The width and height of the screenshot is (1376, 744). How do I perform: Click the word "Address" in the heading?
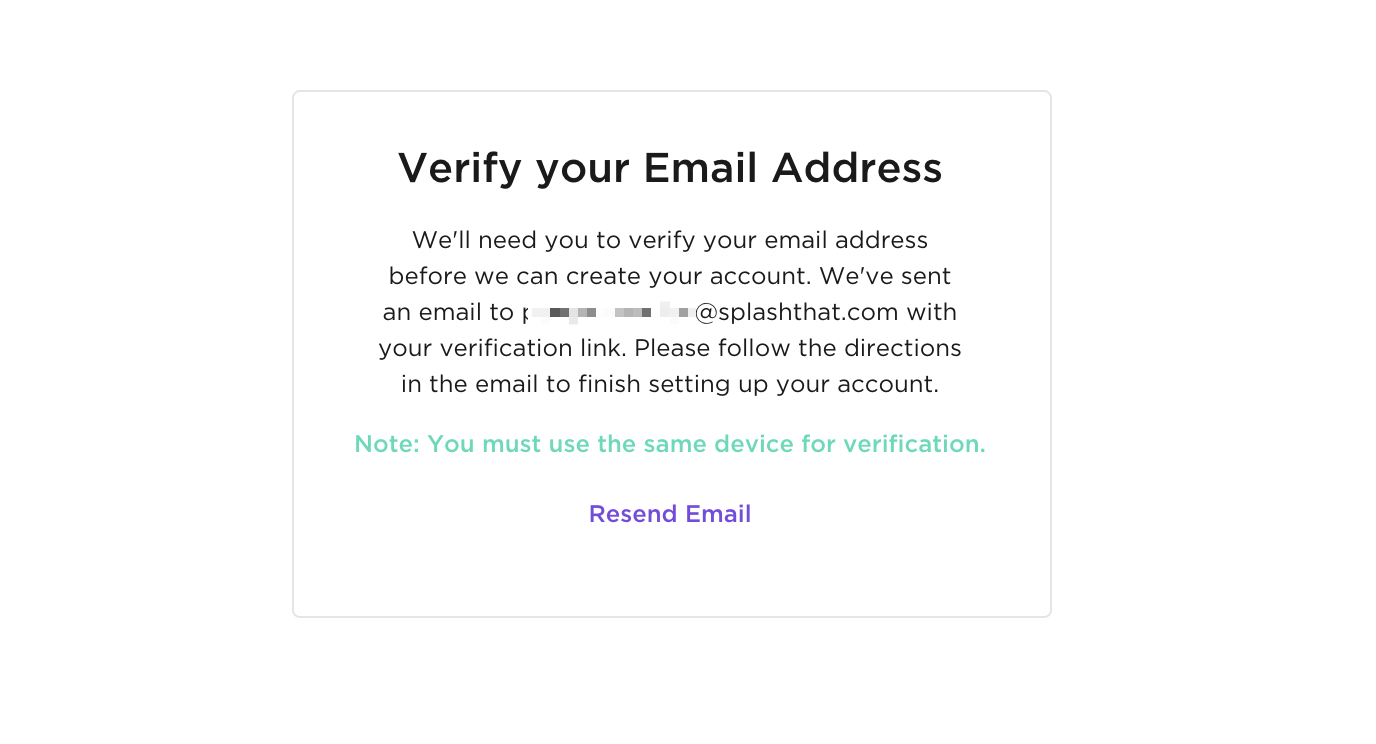(x=857, y=168)
